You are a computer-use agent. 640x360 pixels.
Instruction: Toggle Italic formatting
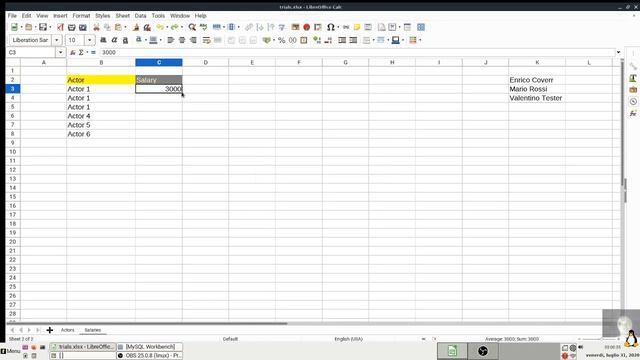pyautogui.click(x=114, y=40)
